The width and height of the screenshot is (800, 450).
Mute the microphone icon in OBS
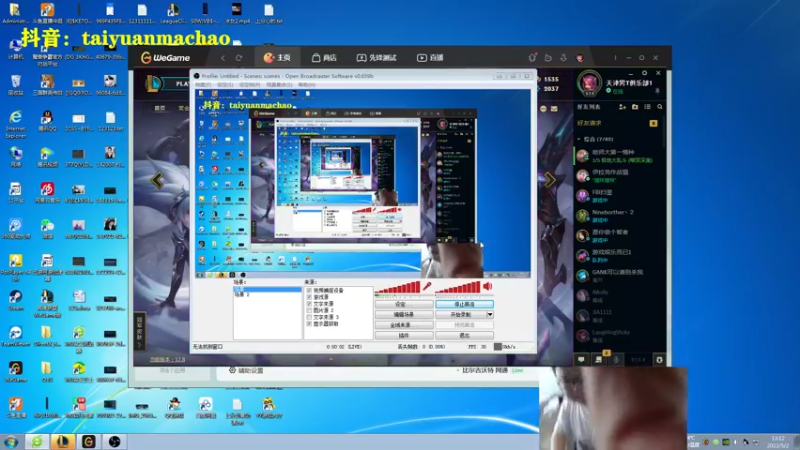click(427, 286)
